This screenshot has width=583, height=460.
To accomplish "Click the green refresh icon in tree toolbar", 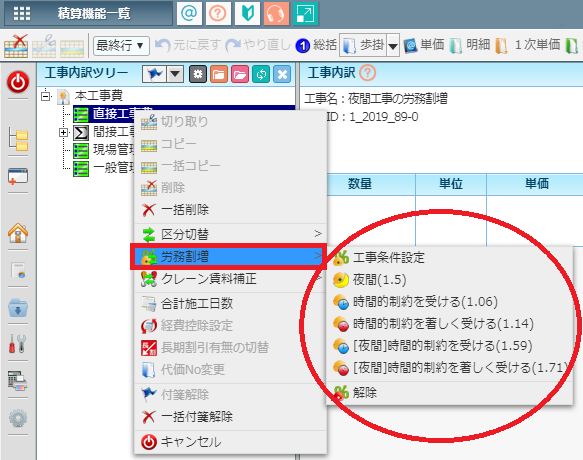I will coord(261,74).
